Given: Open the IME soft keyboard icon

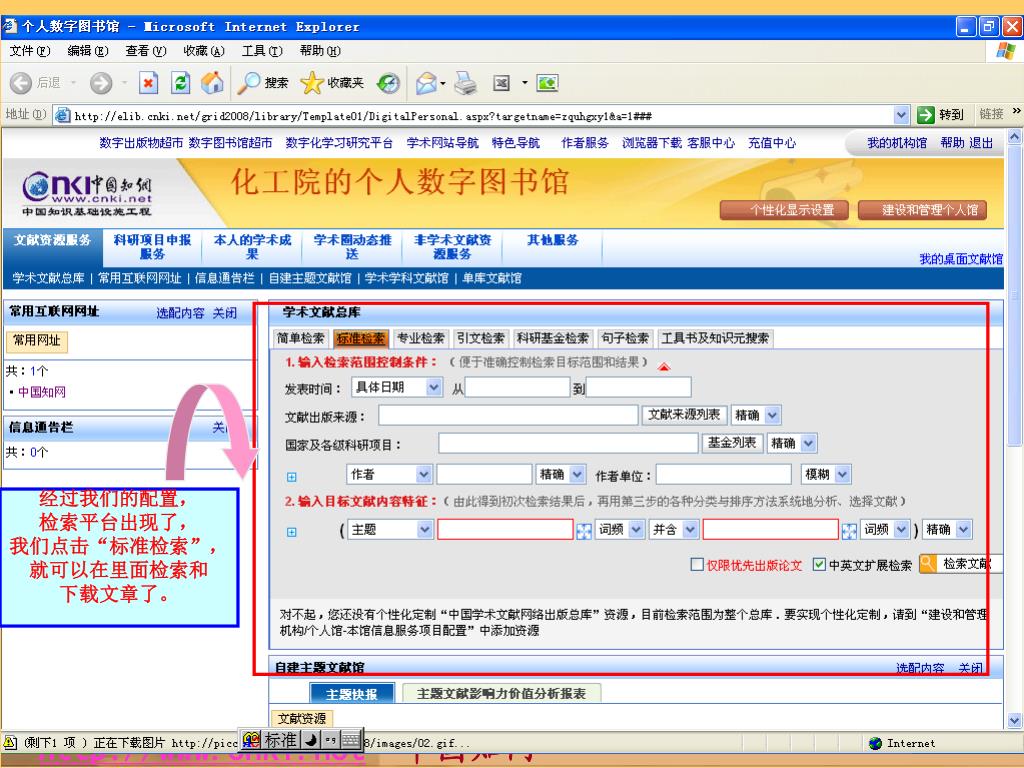Looking at the screenshot, I should [x=351, y=740].
